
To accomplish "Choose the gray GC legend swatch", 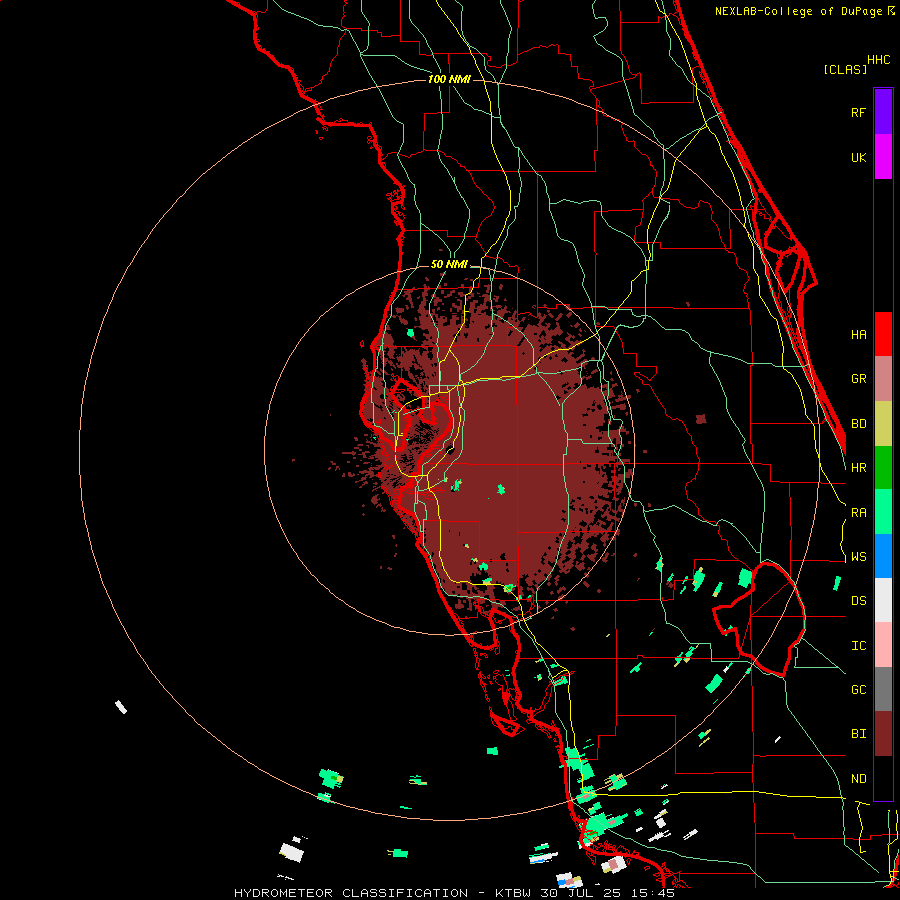I will pyautogui.click(x=883, y=689).
